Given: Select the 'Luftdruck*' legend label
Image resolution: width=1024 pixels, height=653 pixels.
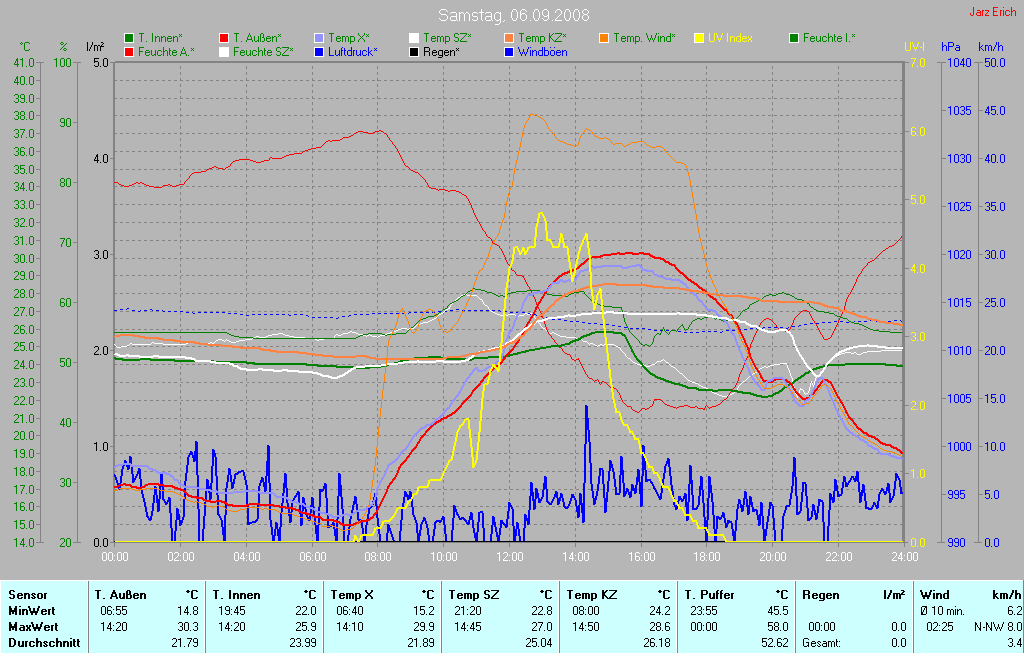Looking at the screenshot, I should [x=353, y=52].
